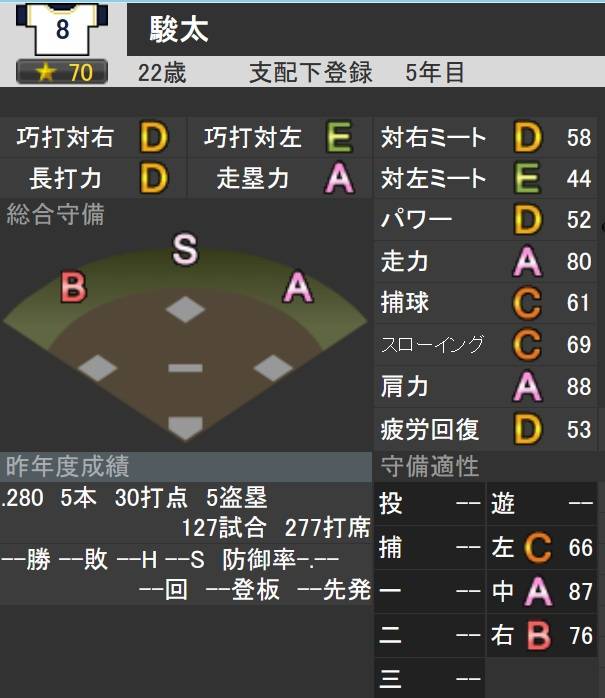
Task: Select the second base marker on the field
Action: click(x=185, y=309)
